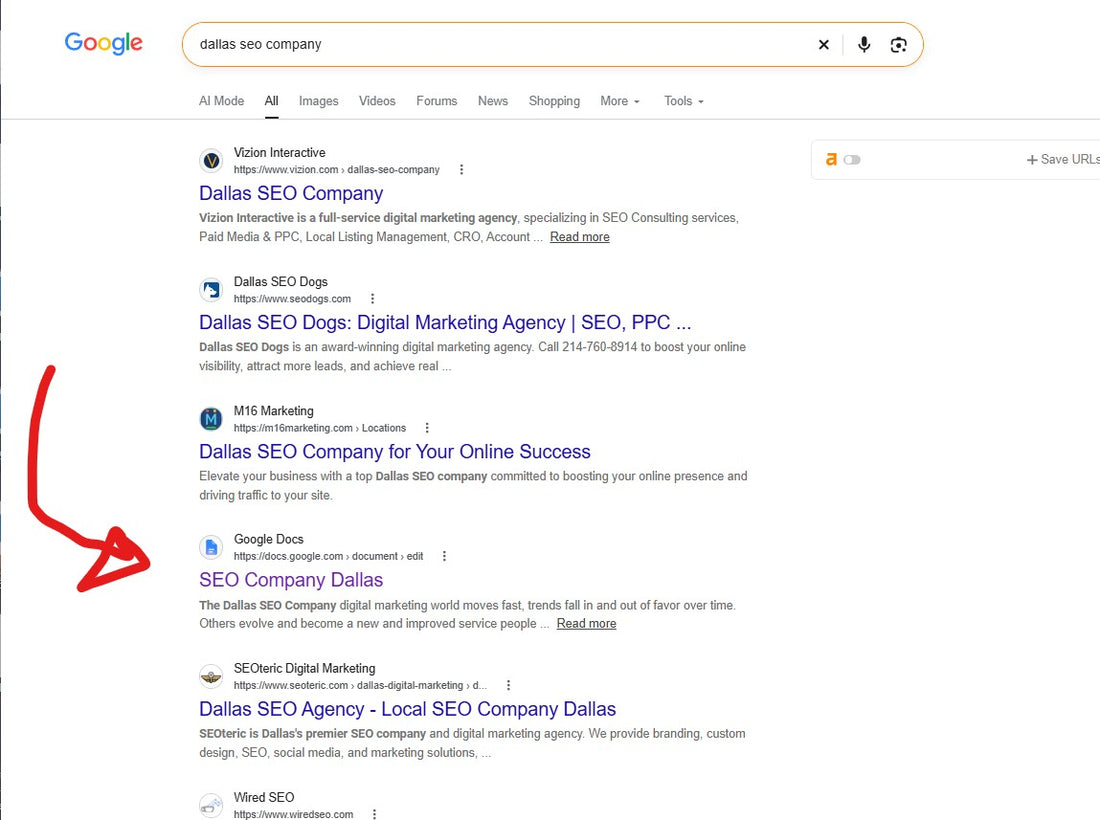This screenshot has width=1100, height=820.
Task: Switch to the Images tab
Action: click(318, 101)
